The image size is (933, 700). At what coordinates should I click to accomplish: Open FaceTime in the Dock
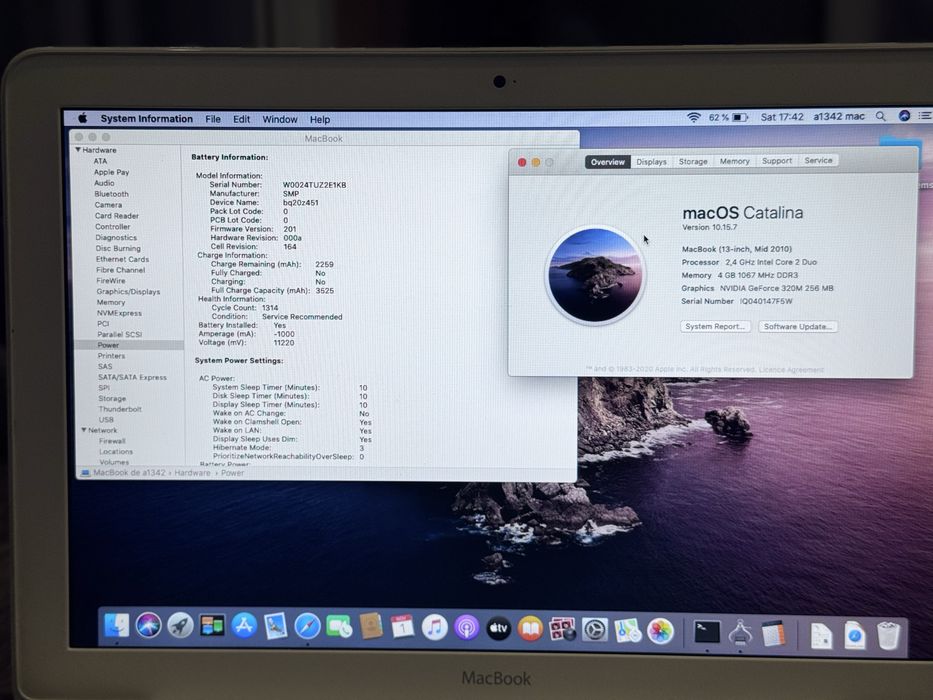click(339, 627)
